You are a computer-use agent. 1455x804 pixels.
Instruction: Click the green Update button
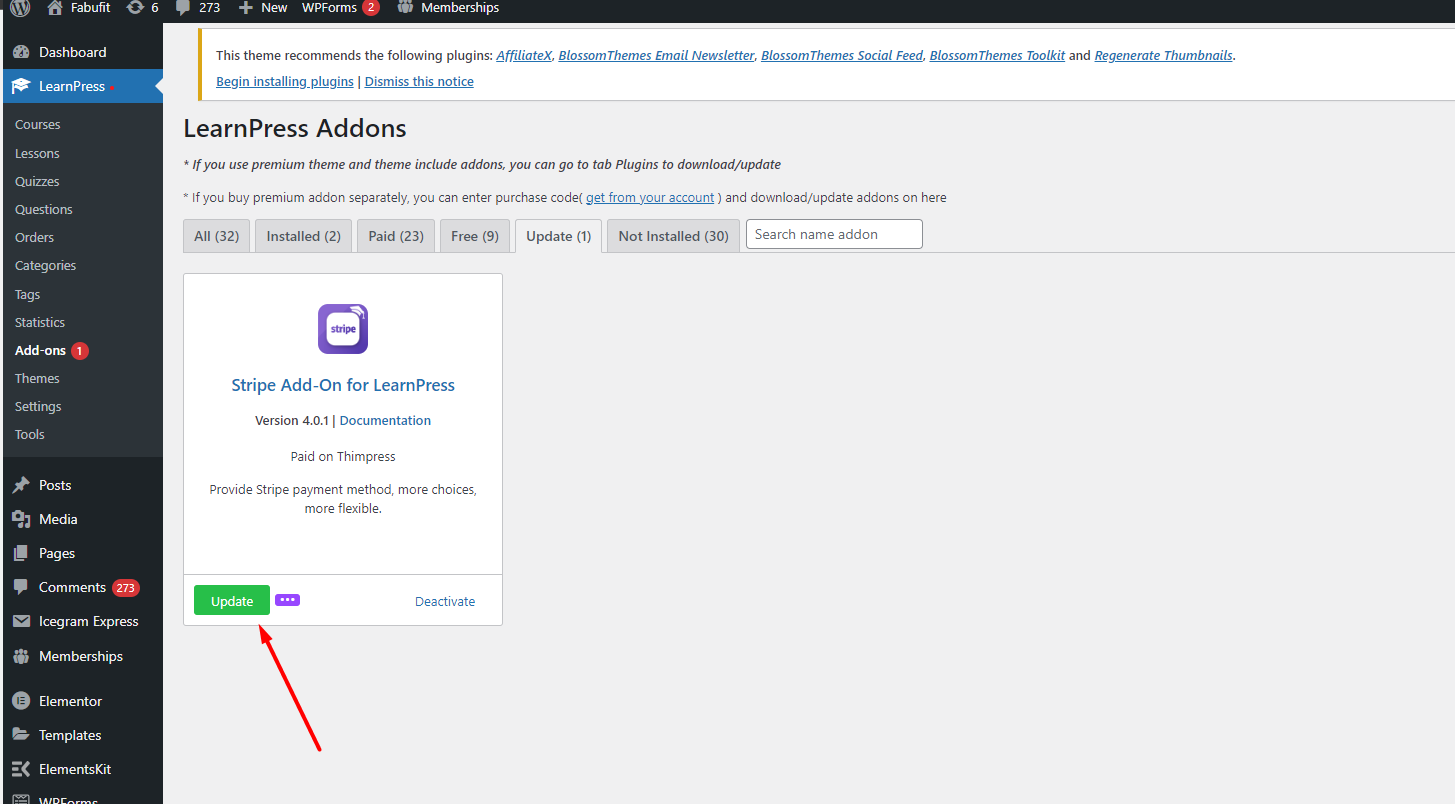[x=232, y=600]
